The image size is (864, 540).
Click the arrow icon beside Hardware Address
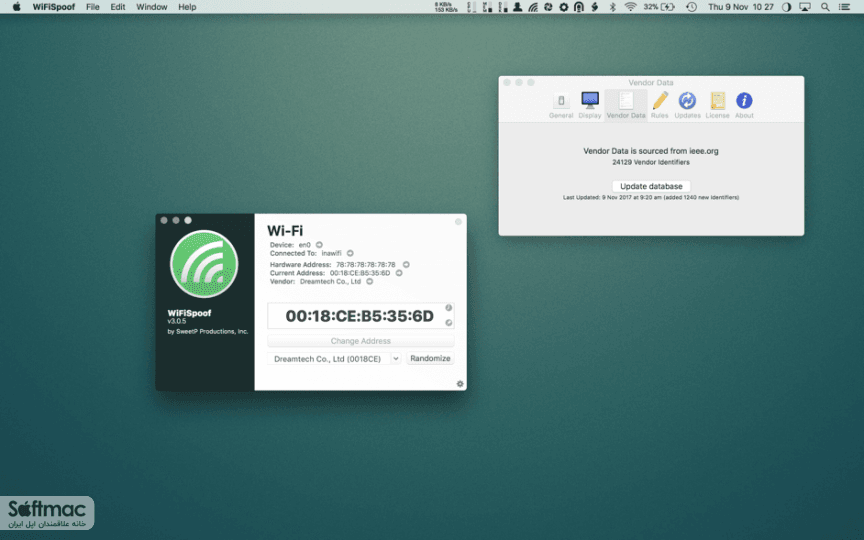click(406, 264)
